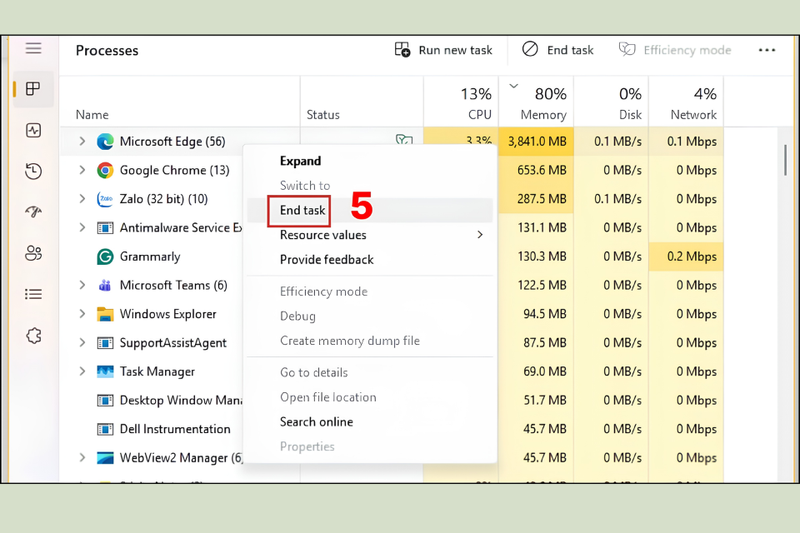Choose Efficiency mode in the context menu
The height and width of the screenshot is (533, 800).
[370, 291]
